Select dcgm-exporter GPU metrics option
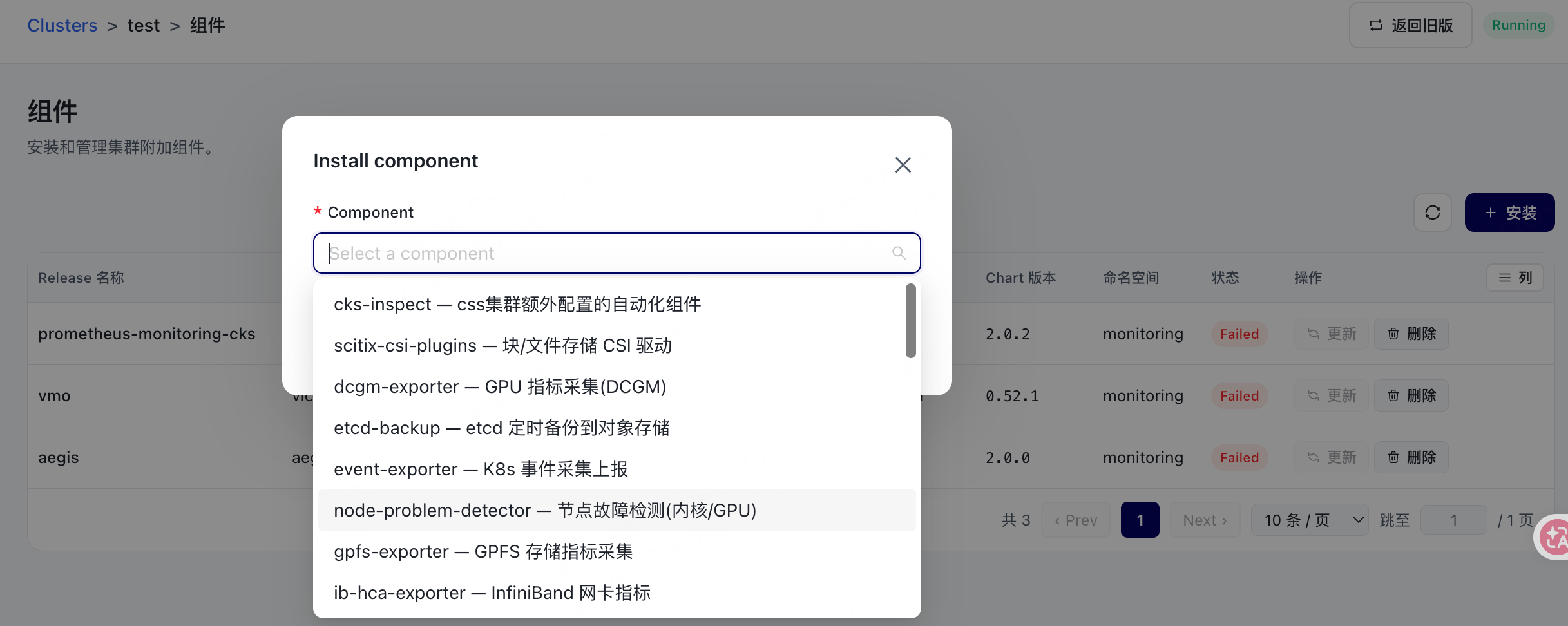This screenshot has width=1568, height=626. [x=617, y=386]
